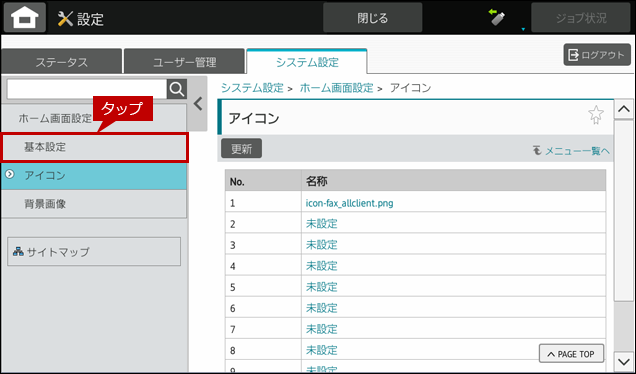636x374 pixels.
Task: Click the USB memory device icon
Action: click(x=497, y=17)
